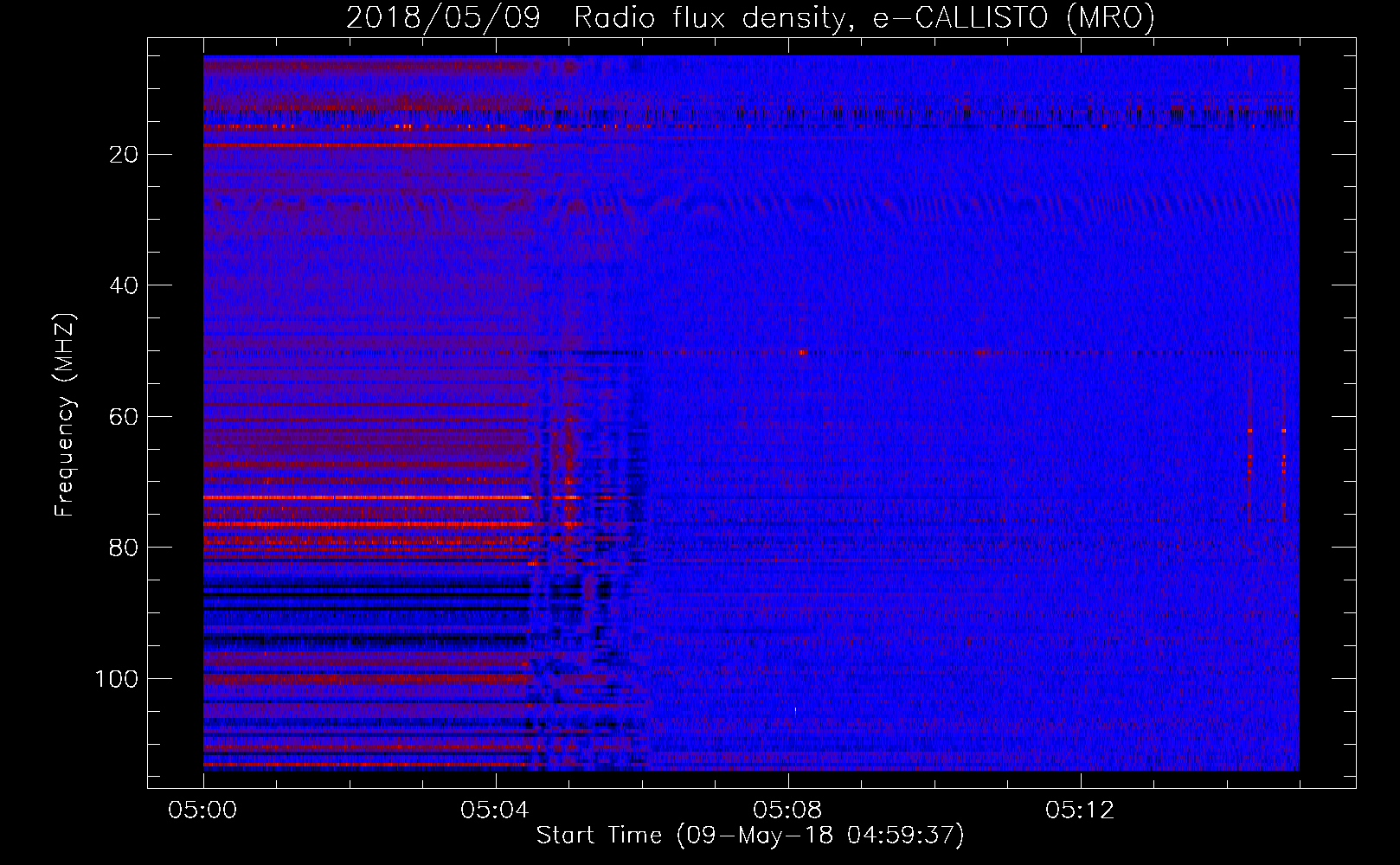Click the 'Start Time (09-May-18 04:59:37)' label
The height and width of the screenshot is (865, 1400).
(x=750, y=836)
